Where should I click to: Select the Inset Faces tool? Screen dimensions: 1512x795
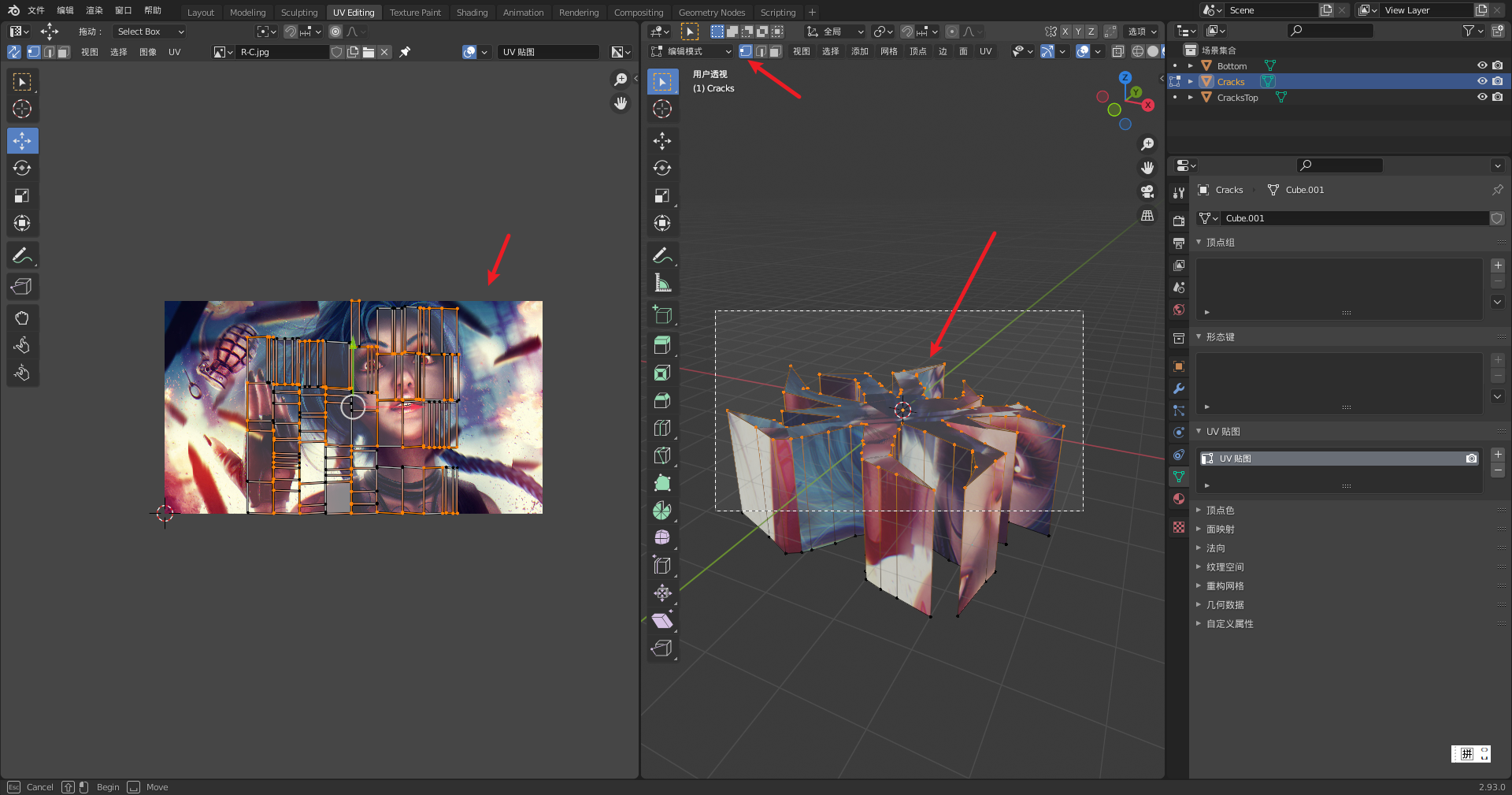pos(662,373)
